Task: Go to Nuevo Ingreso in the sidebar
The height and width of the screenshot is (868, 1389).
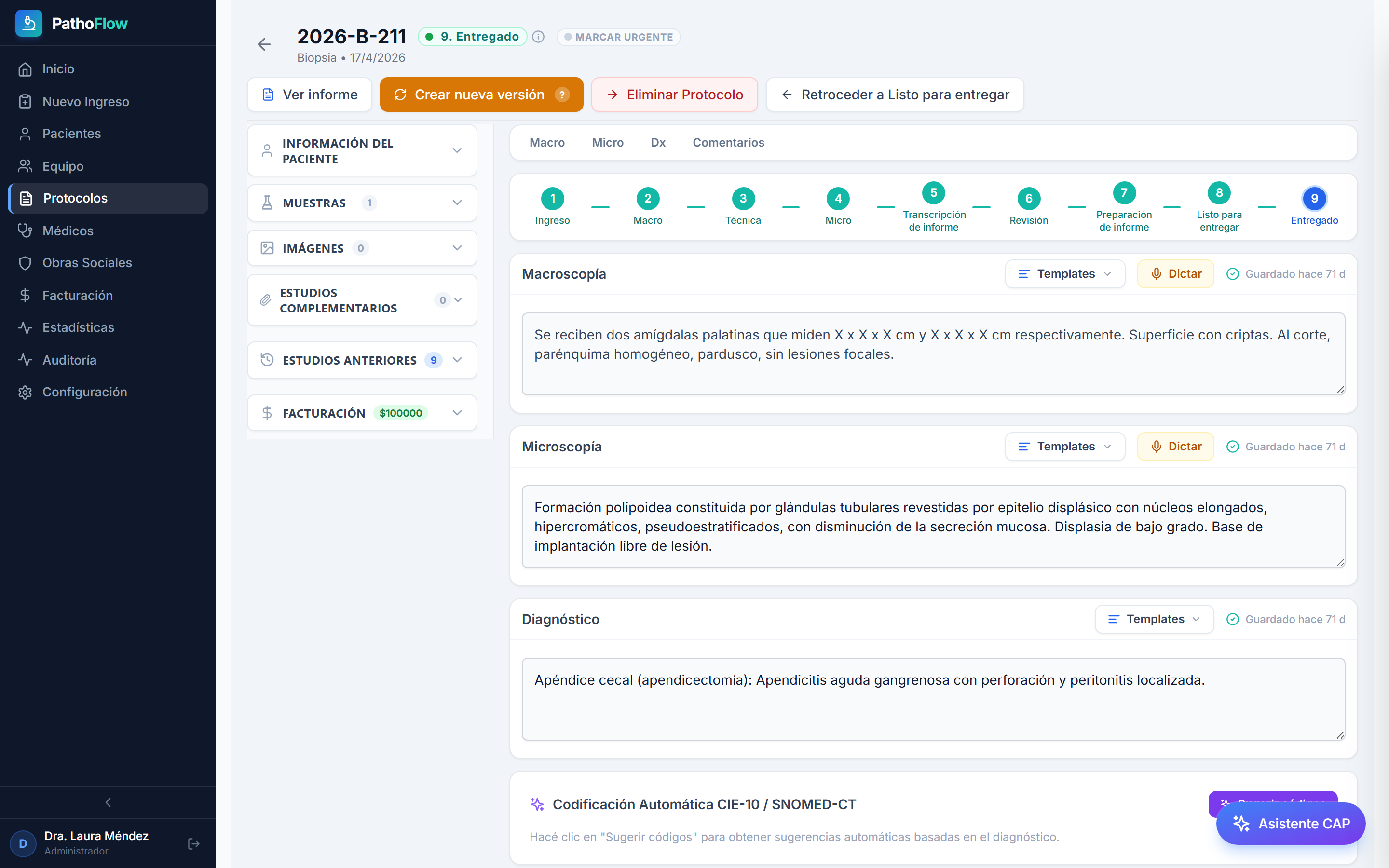Action: pyautogui.click(x=108, y=102)
